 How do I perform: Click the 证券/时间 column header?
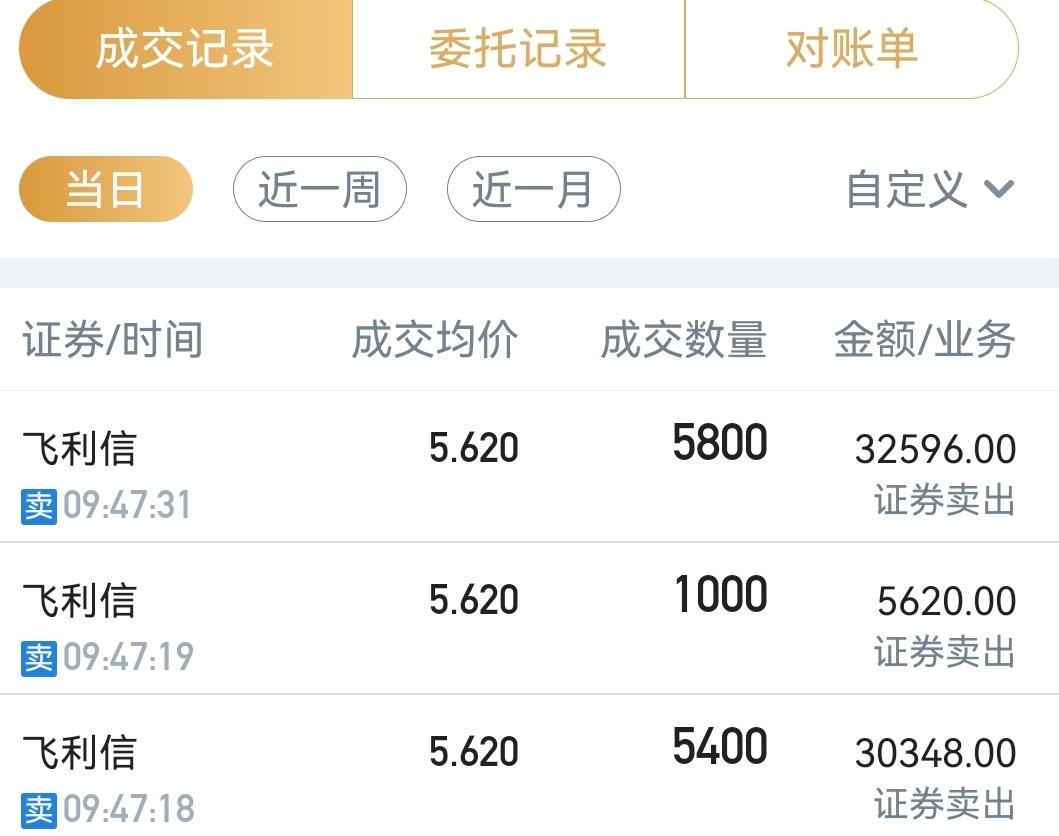pyautogui.click(x=113, y=339)
